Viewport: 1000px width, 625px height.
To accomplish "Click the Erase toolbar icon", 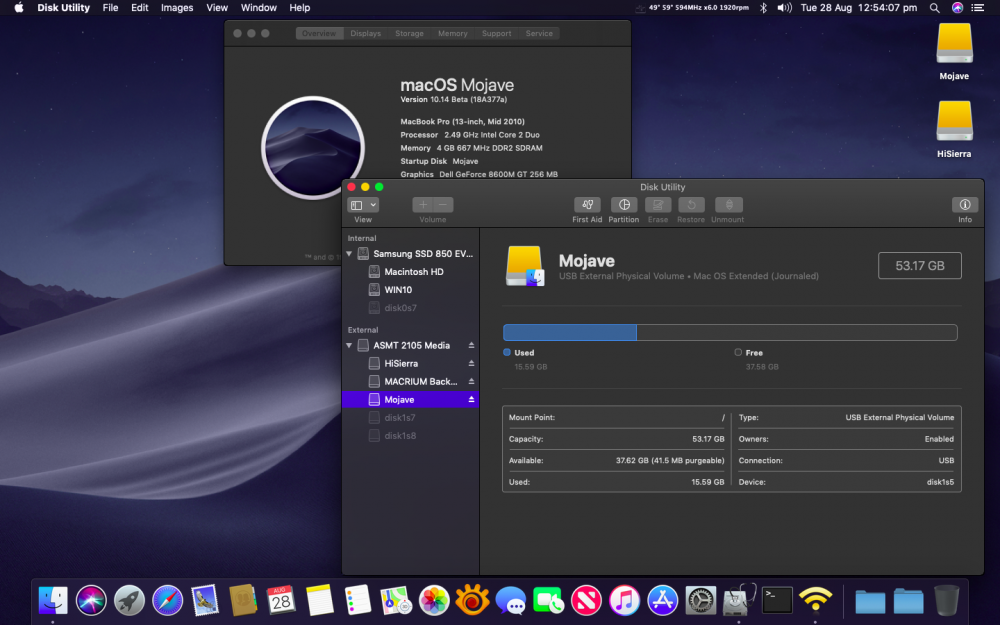I will click(x=658, y=205).
